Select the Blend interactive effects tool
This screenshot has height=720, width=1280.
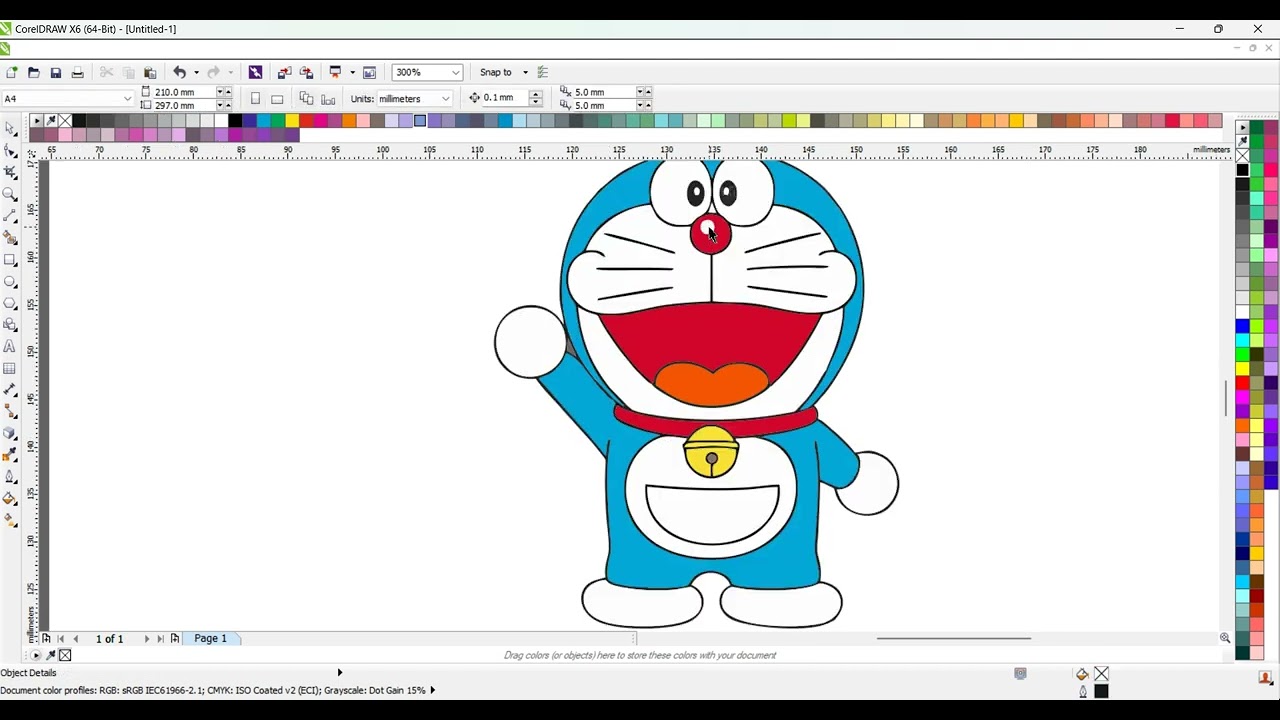coord(10,433)
